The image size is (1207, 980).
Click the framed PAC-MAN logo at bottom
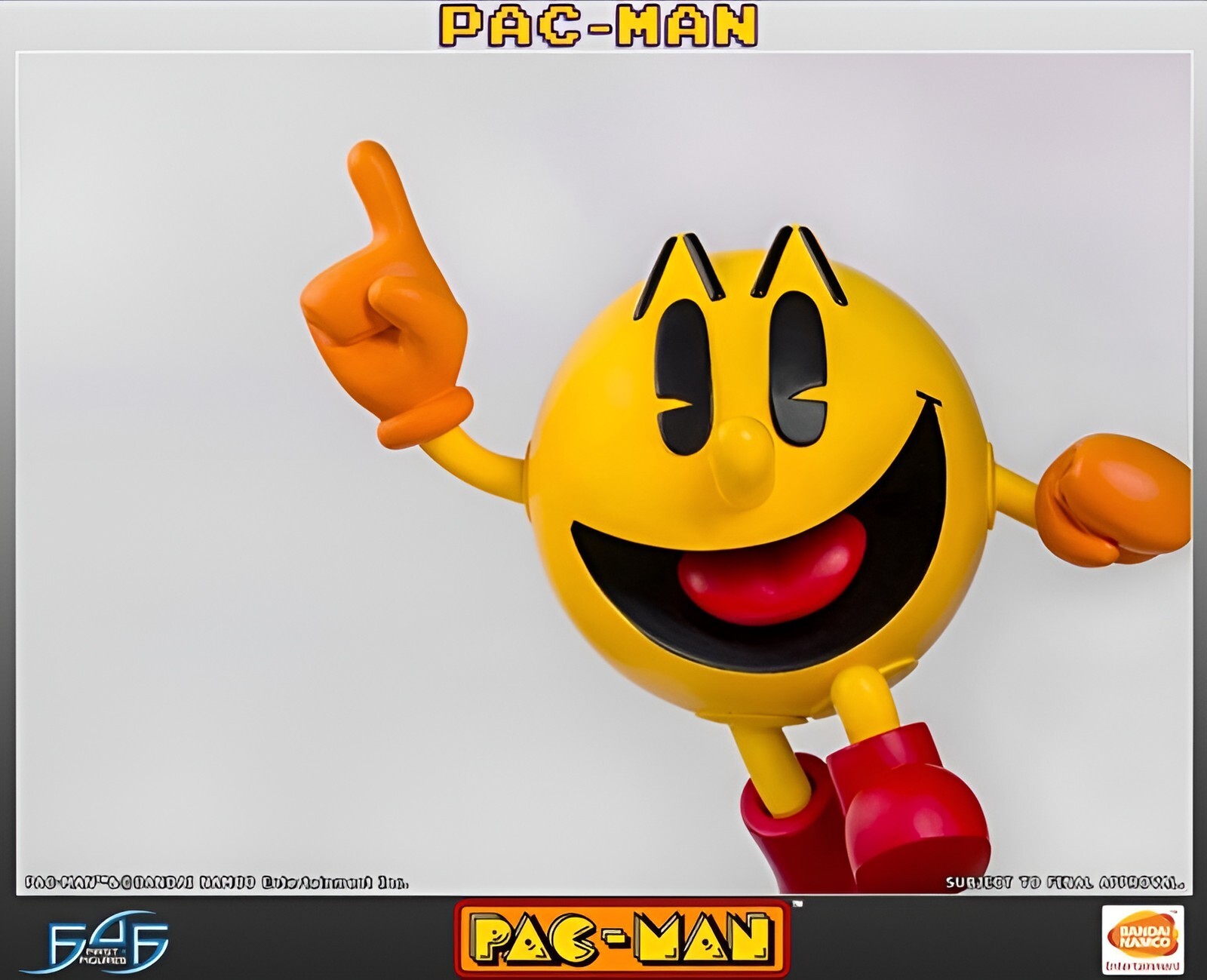pos(622,939)
